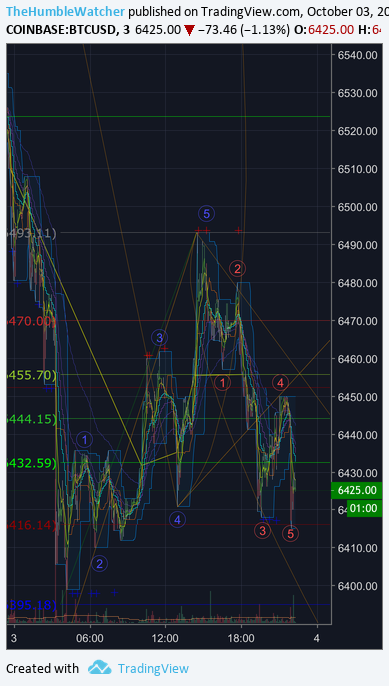Click the 6540.00 price axis label
The width and height of the screenshot is (389, 686).
pyautogui.click(x=357, y=55)
